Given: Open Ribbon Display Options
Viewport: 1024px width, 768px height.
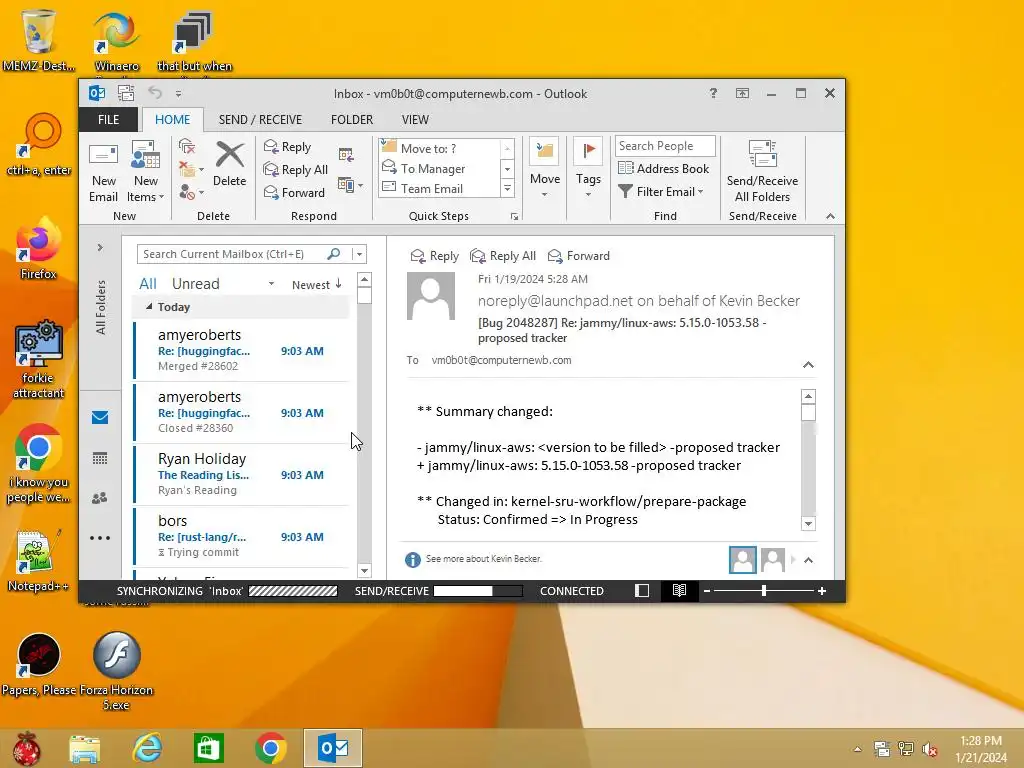Looking at the screenshot, I should point(743,93).
